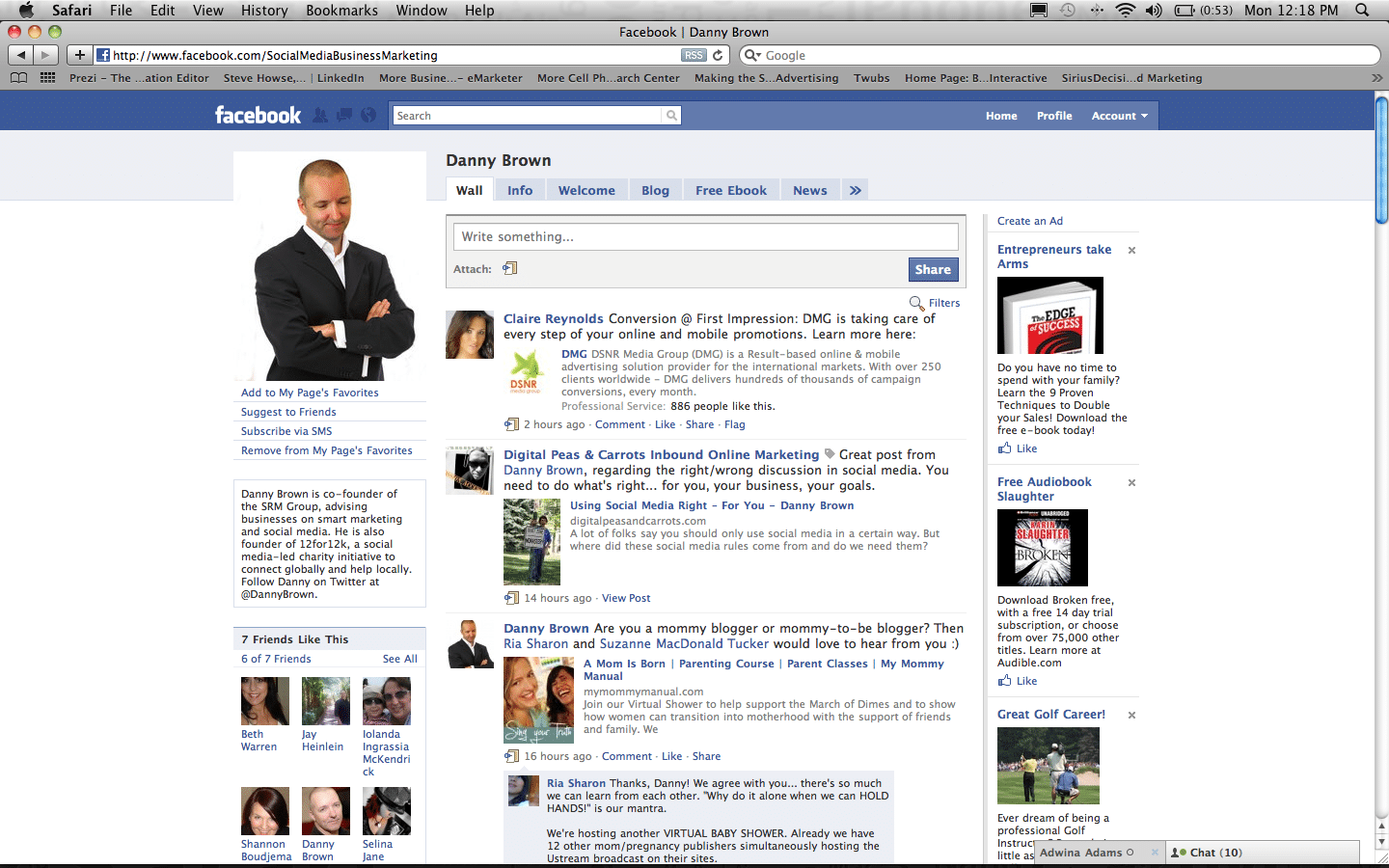Image resolution: width=1389 pixels, height=868 pixels.
Task: Switch to the Free Ebook tab
Action: coord(730,189)
